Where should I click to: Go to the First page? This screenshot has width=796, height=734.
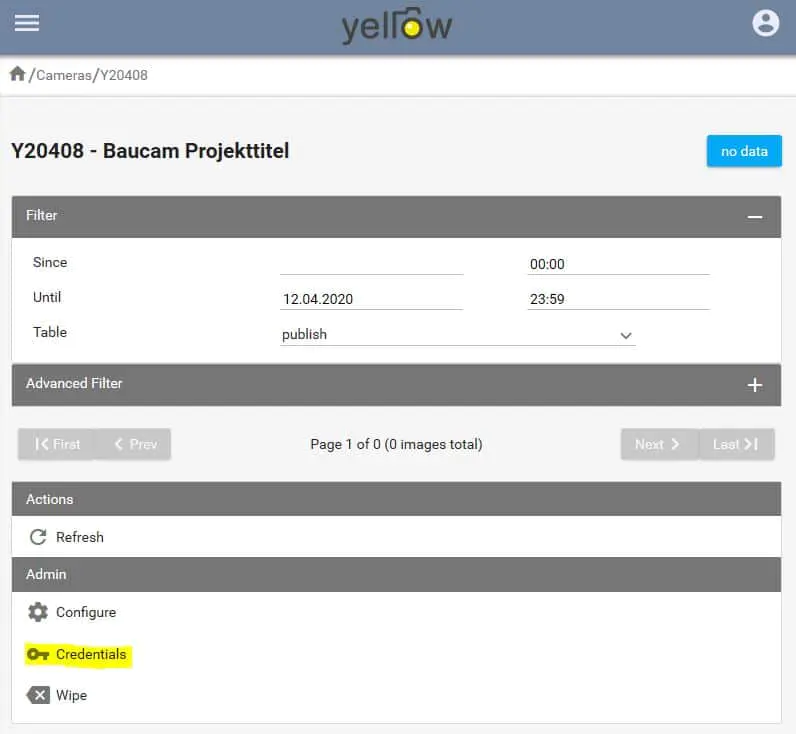[57, 444]
